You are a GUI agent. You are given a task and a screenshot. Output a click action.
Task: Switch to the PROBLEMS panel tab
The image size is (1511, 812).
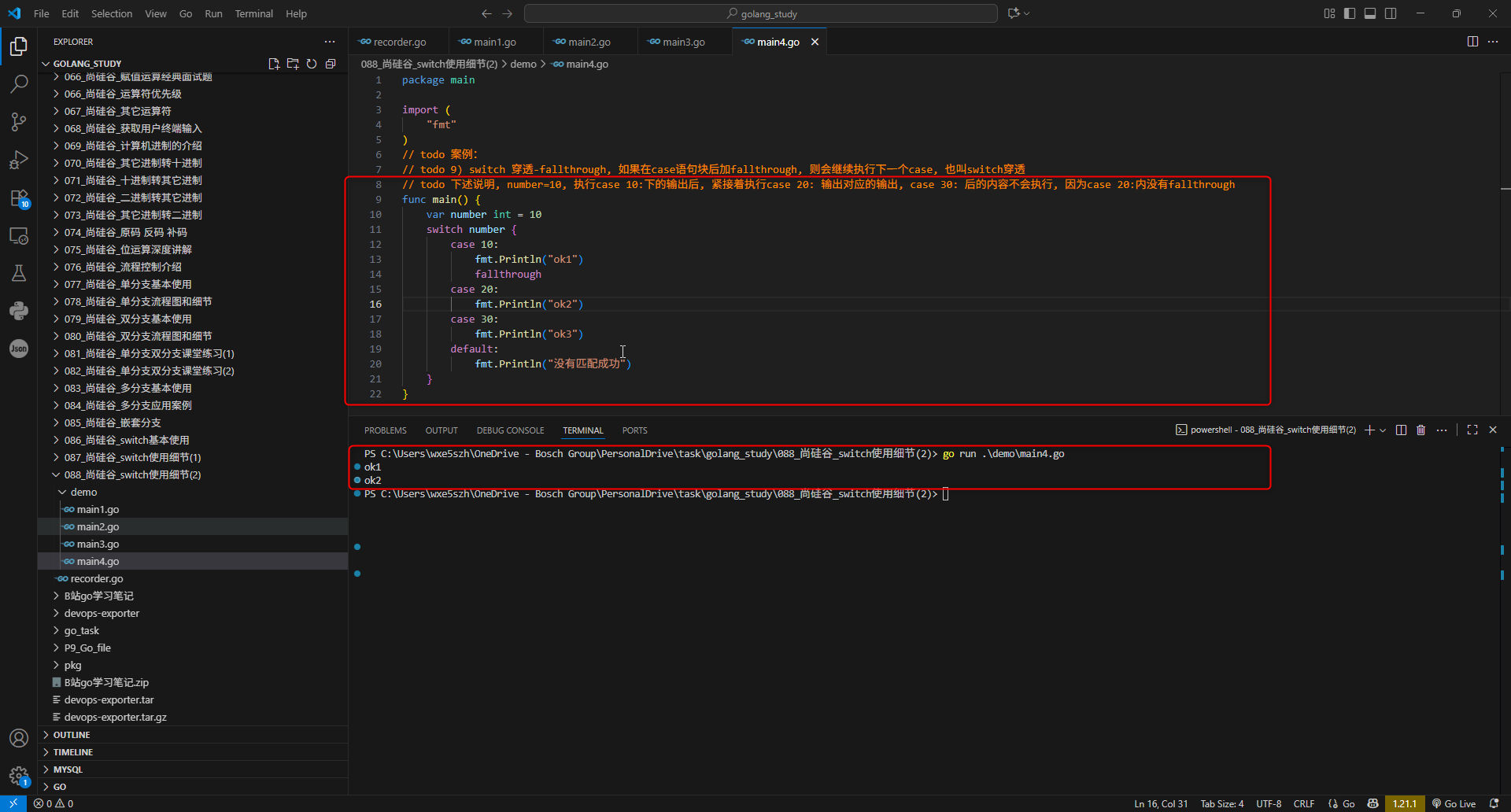pyautogui.click(x=386, y=430)
